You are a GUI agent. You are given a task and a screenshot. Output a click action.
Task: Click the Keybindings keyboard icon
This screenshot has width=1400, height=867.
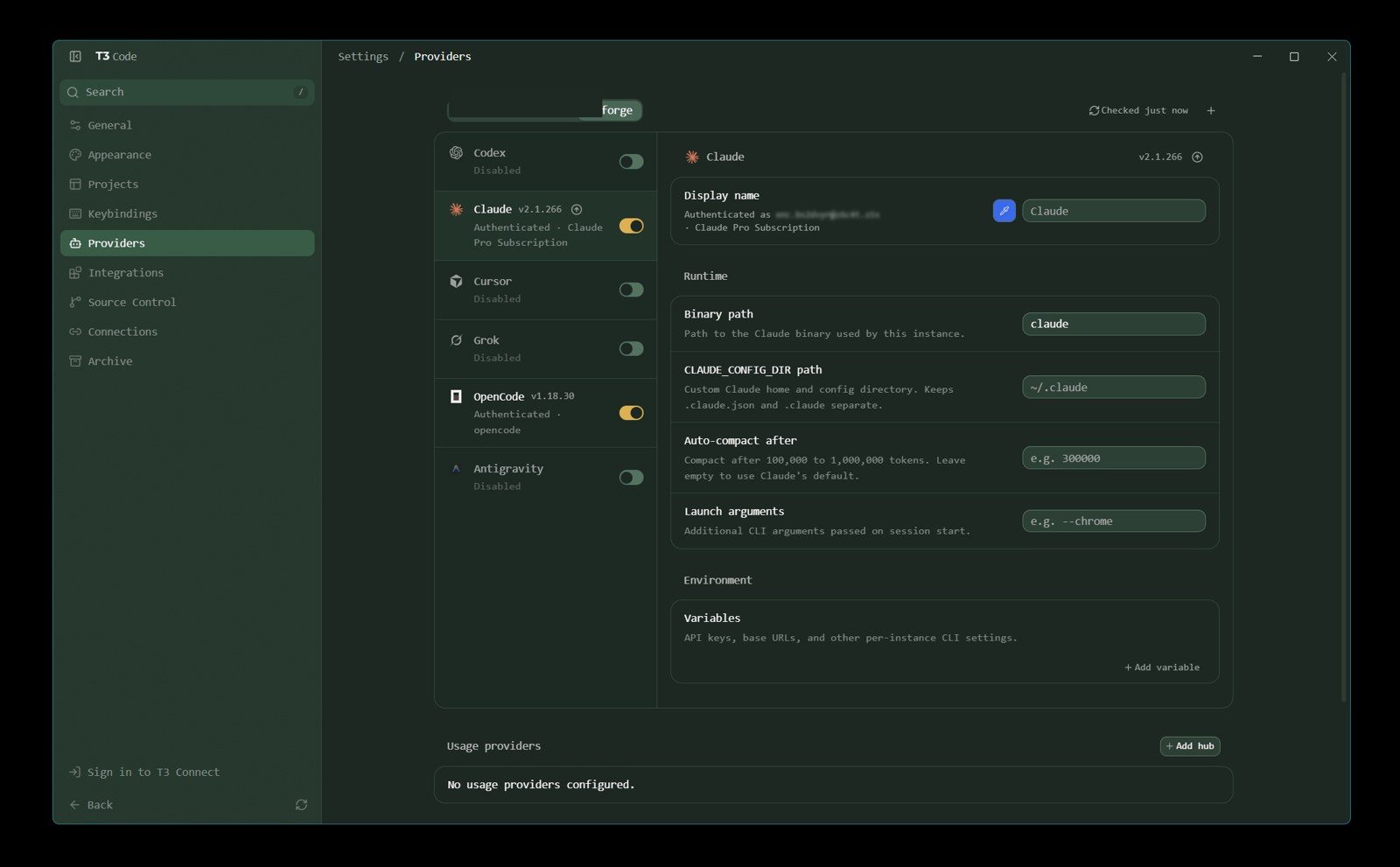point(75,213)
